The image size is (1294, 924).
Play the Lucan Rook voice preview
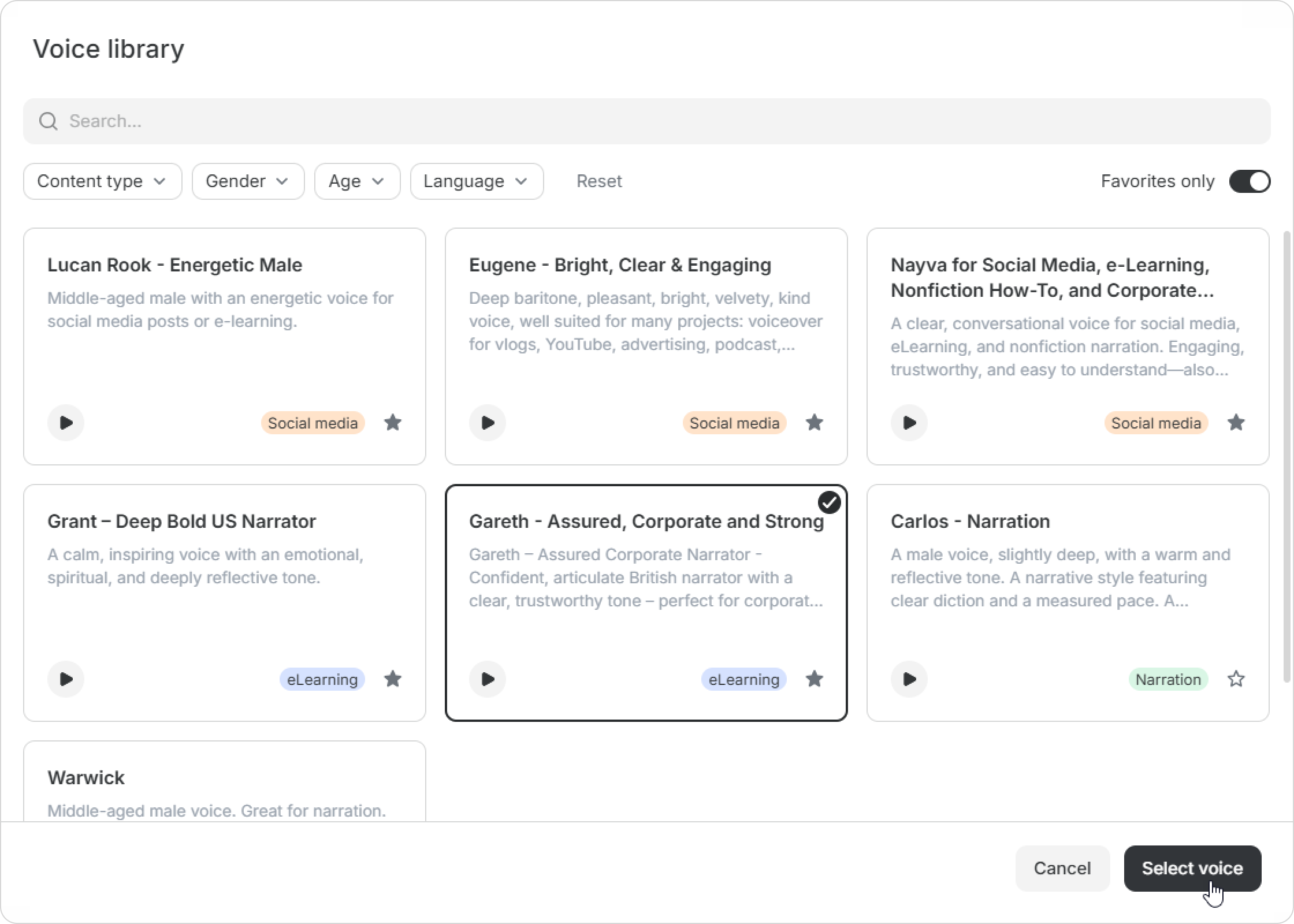tap(66, 423)
